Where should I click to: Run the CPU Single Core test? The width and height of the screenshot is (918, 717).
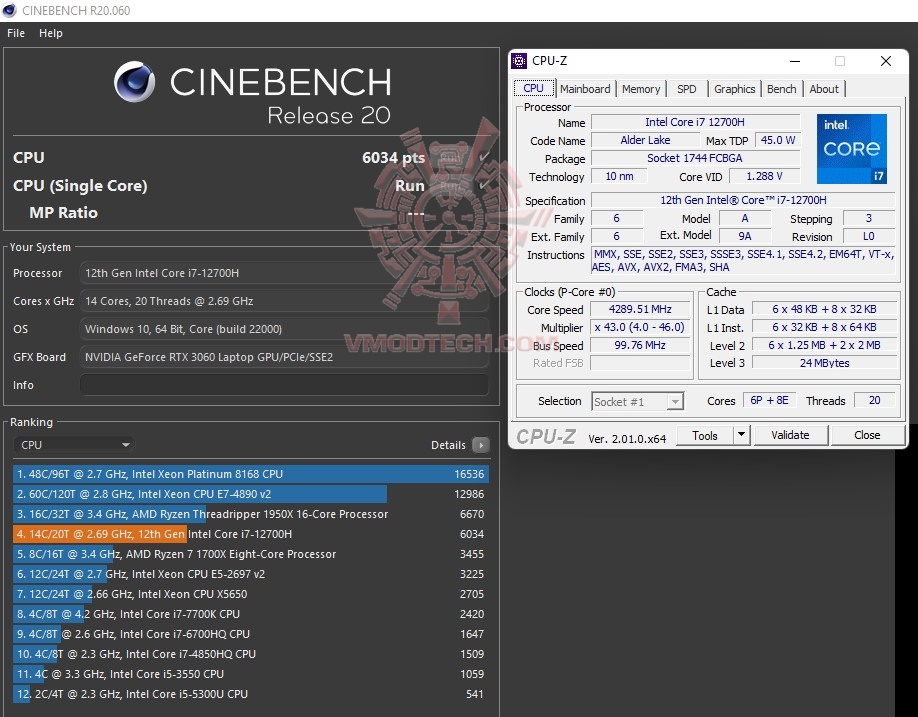click(x=450, y=186)
